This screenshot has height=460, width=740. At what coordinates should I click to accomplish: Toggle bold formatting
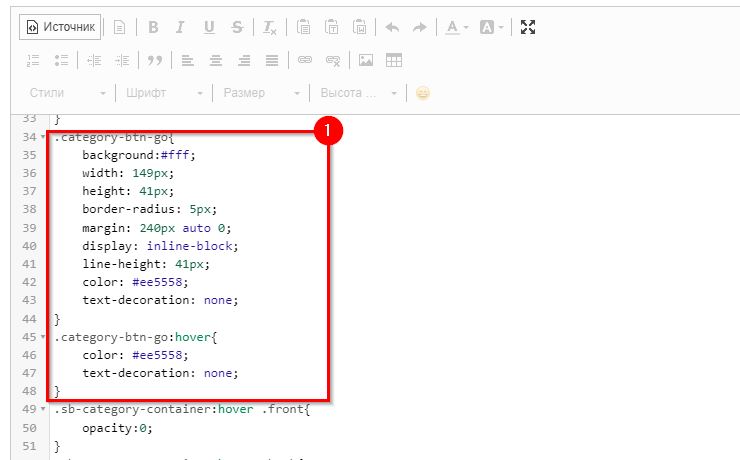[x=153, y=28]
